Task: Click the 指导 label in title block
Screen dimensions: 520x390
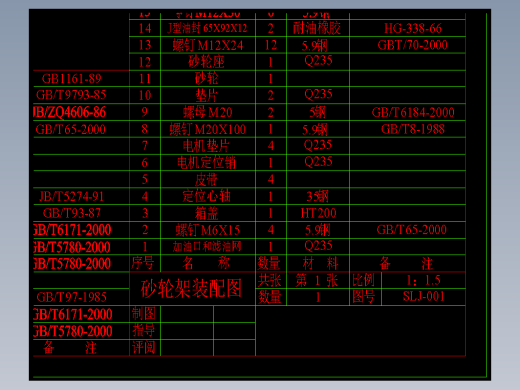Action: pos(144,330)
